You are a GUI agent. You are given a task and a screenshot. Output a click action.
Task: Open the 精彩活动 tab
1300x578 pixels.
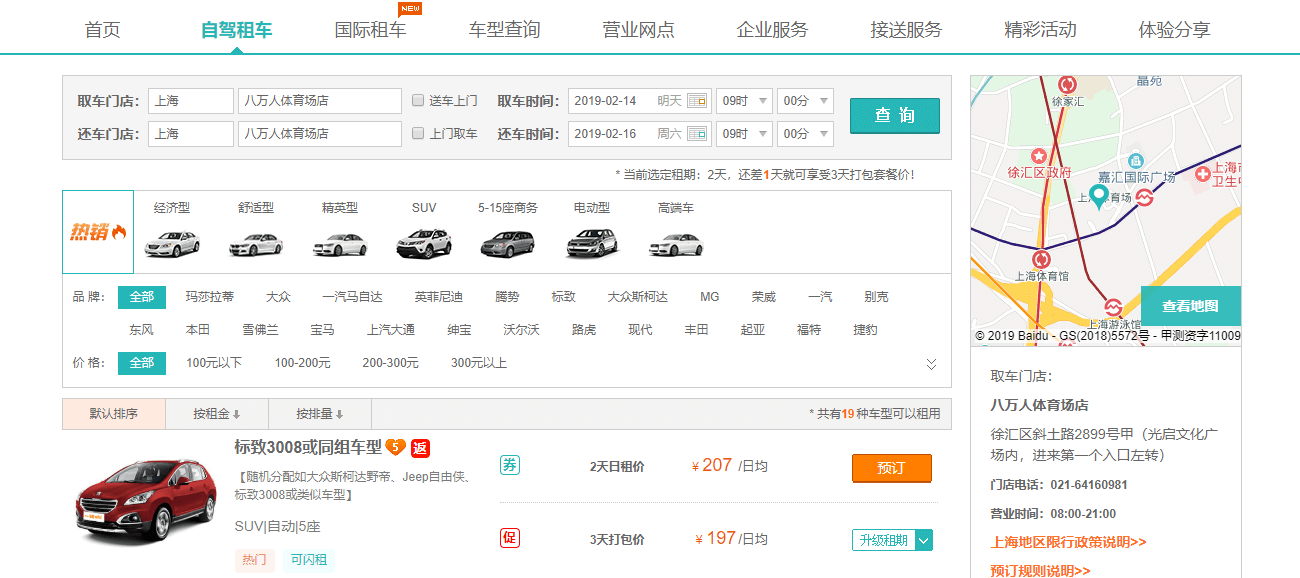pyautogui.click(x=1040, y=29)
